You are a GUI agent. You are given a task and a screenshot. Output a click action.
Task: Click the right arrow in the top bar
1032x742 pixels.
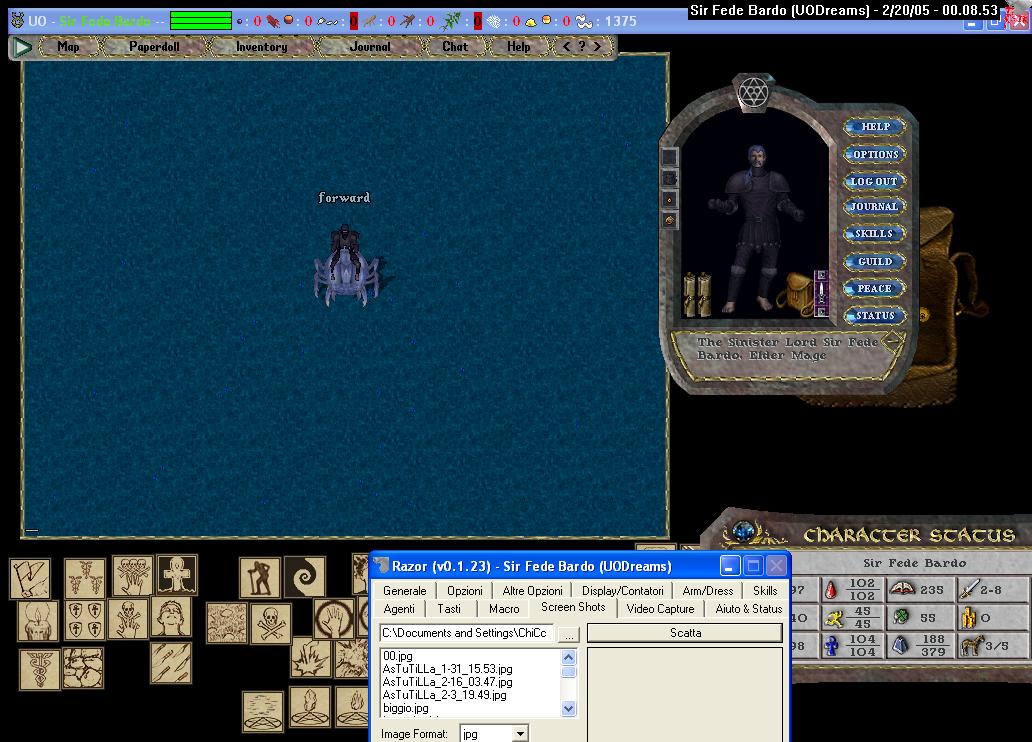[x=598, y=47]
